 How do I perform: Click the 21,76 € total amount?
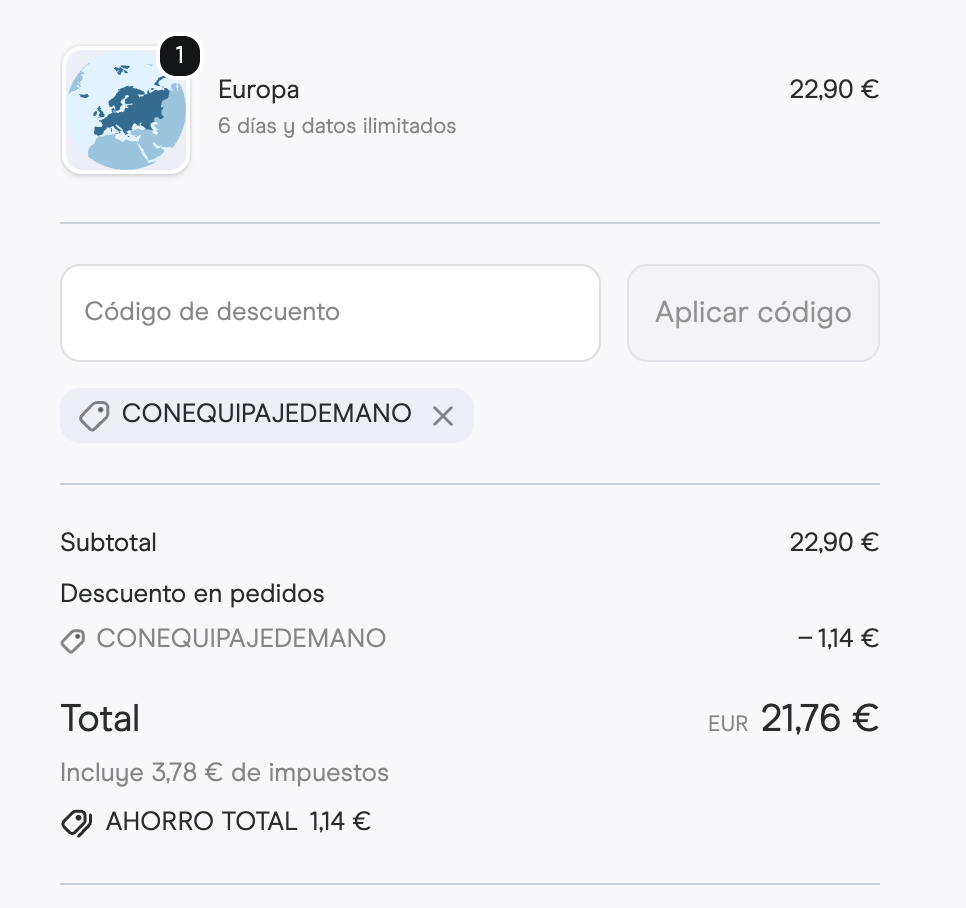(x=818, y=718)
